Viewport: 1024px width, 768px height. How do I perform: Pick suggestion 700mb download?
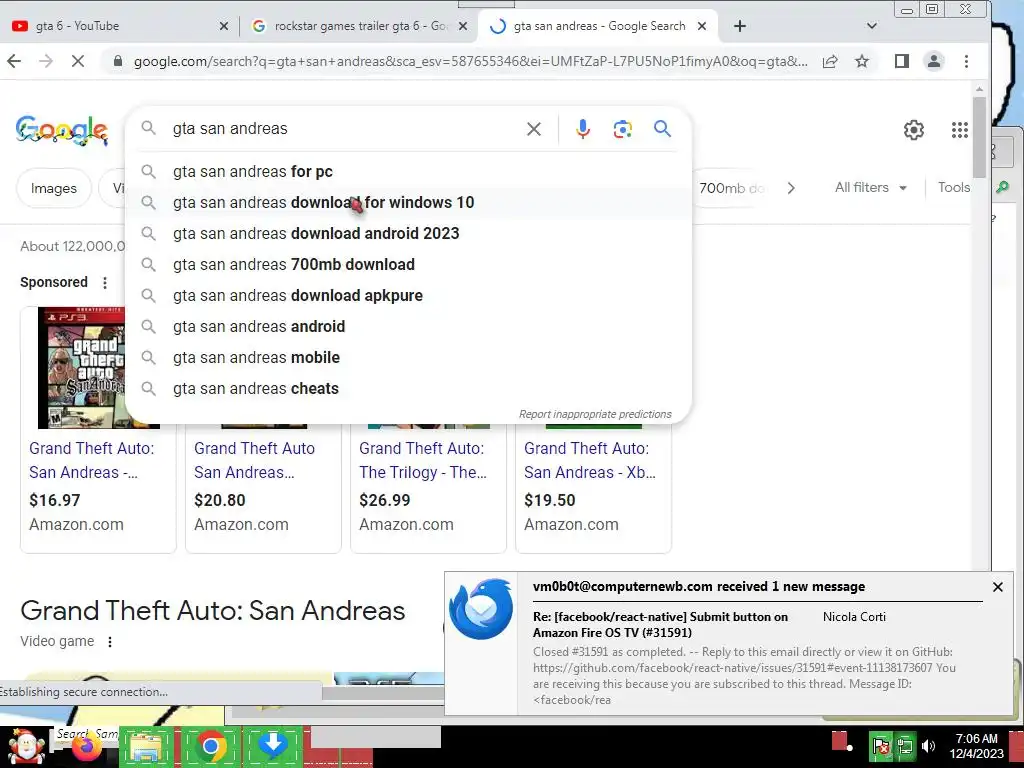pos(408,264)
